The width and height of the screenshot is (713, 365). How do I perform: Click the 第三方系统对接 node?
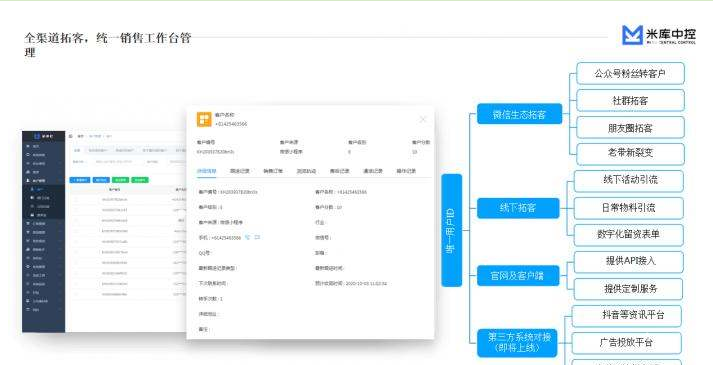tap(517, 343)
